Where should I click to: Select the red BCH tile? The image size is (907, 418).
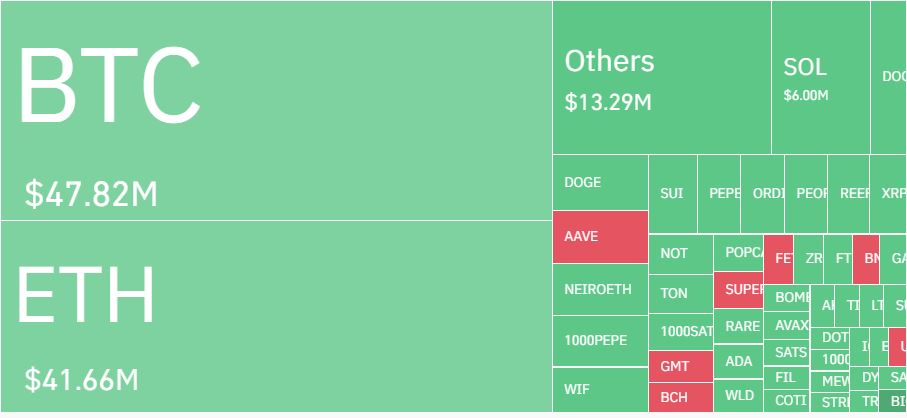(681, 398)
